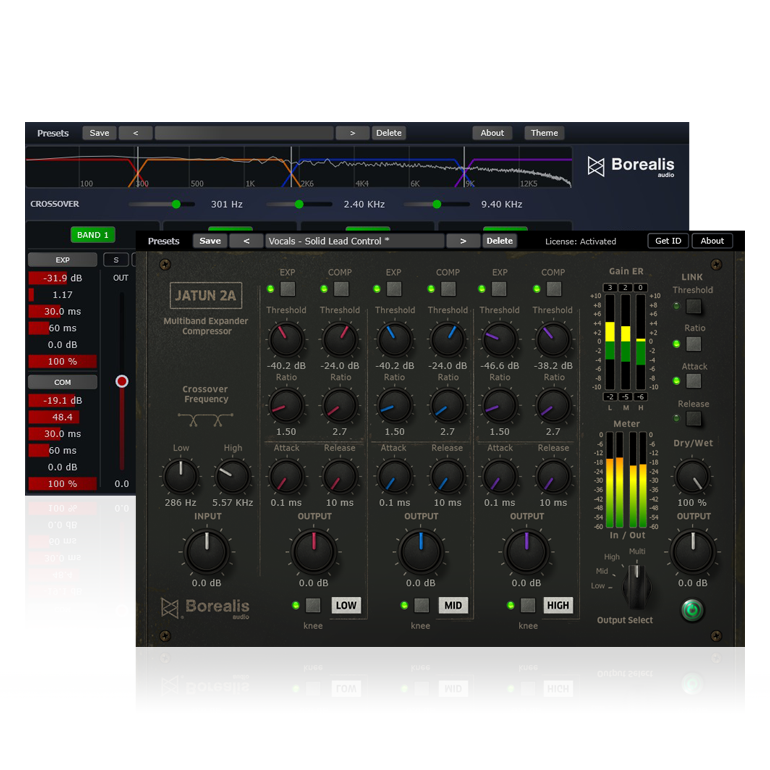Click the Low band COMP Threshold knob
This screenshot has height=770, width=770.
[x=340, y=339]
